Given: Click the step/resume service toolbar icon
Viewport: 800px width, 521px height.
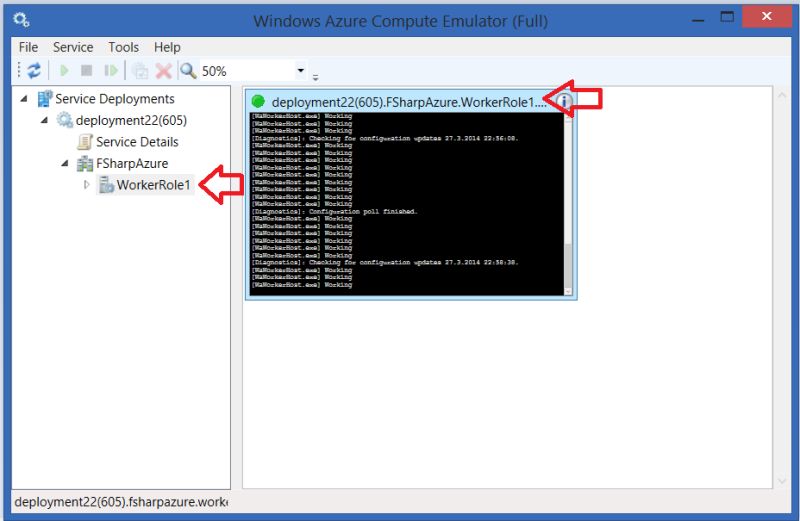Looking at the screenshot, I should pyautogui.click(x=111, y=70).
